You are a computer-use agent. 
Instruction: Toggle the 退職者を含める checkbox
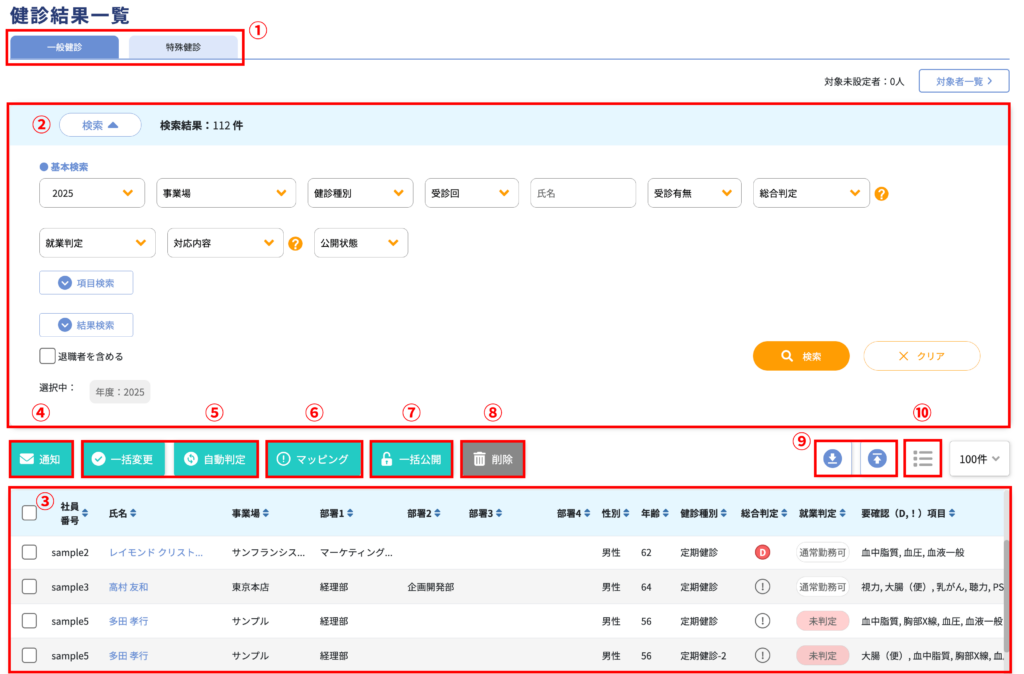(47, 356)
